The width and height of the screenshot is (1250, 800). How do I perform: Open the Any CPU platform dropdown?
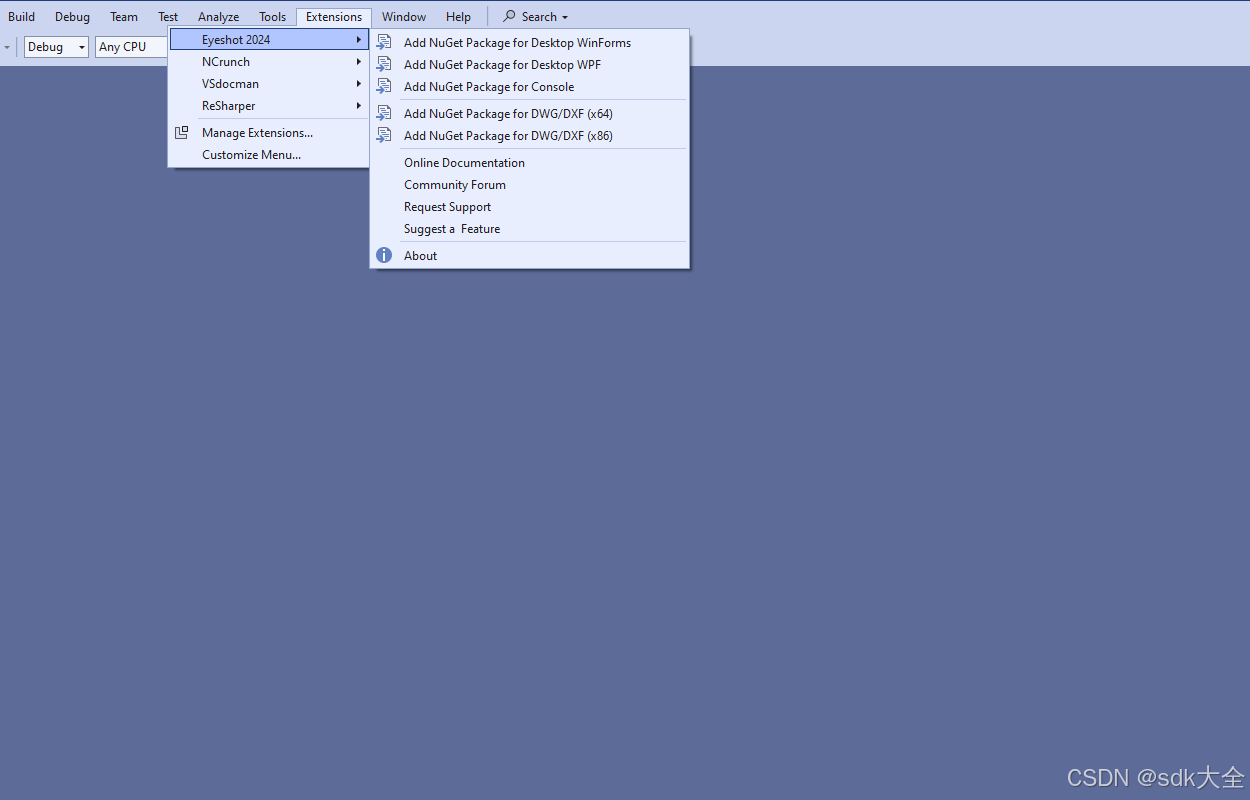[131, 47]
